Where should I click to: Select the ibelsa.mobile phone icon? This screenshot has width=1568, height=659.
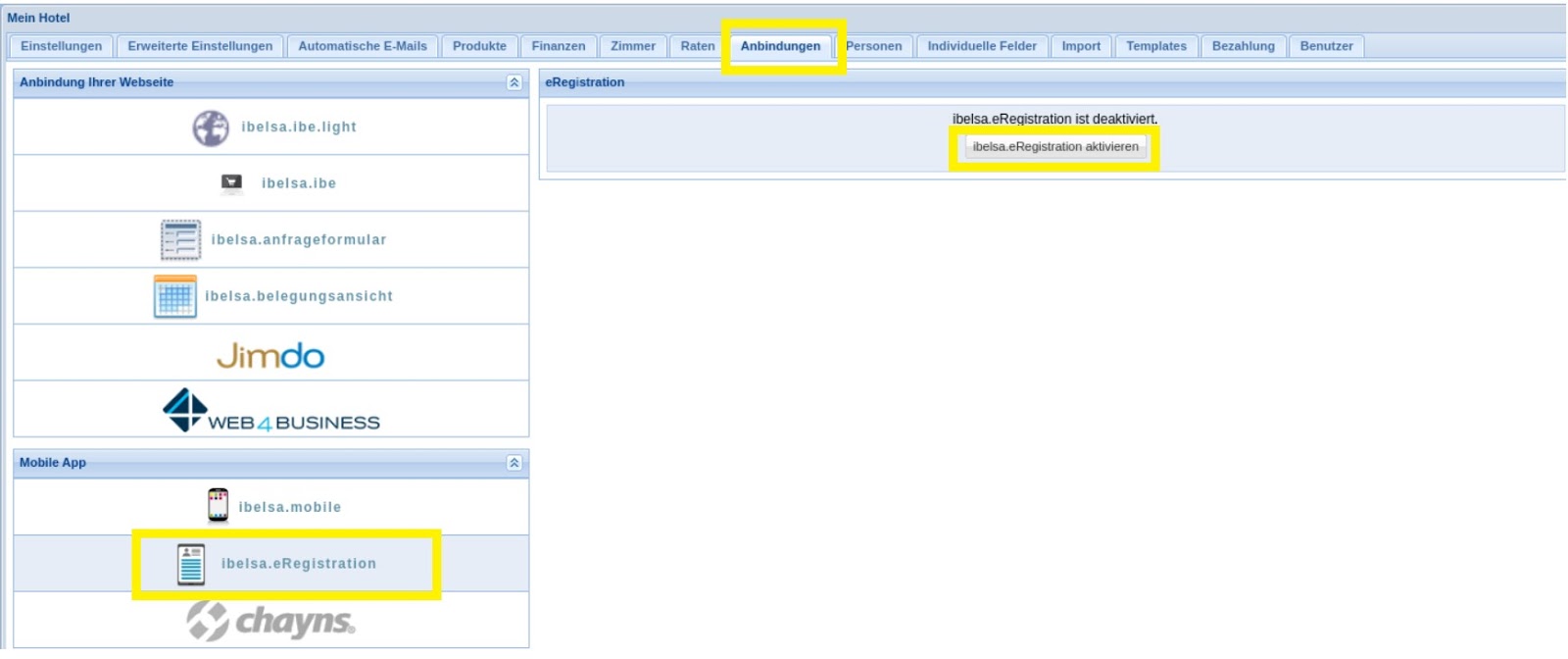[218, 506]
